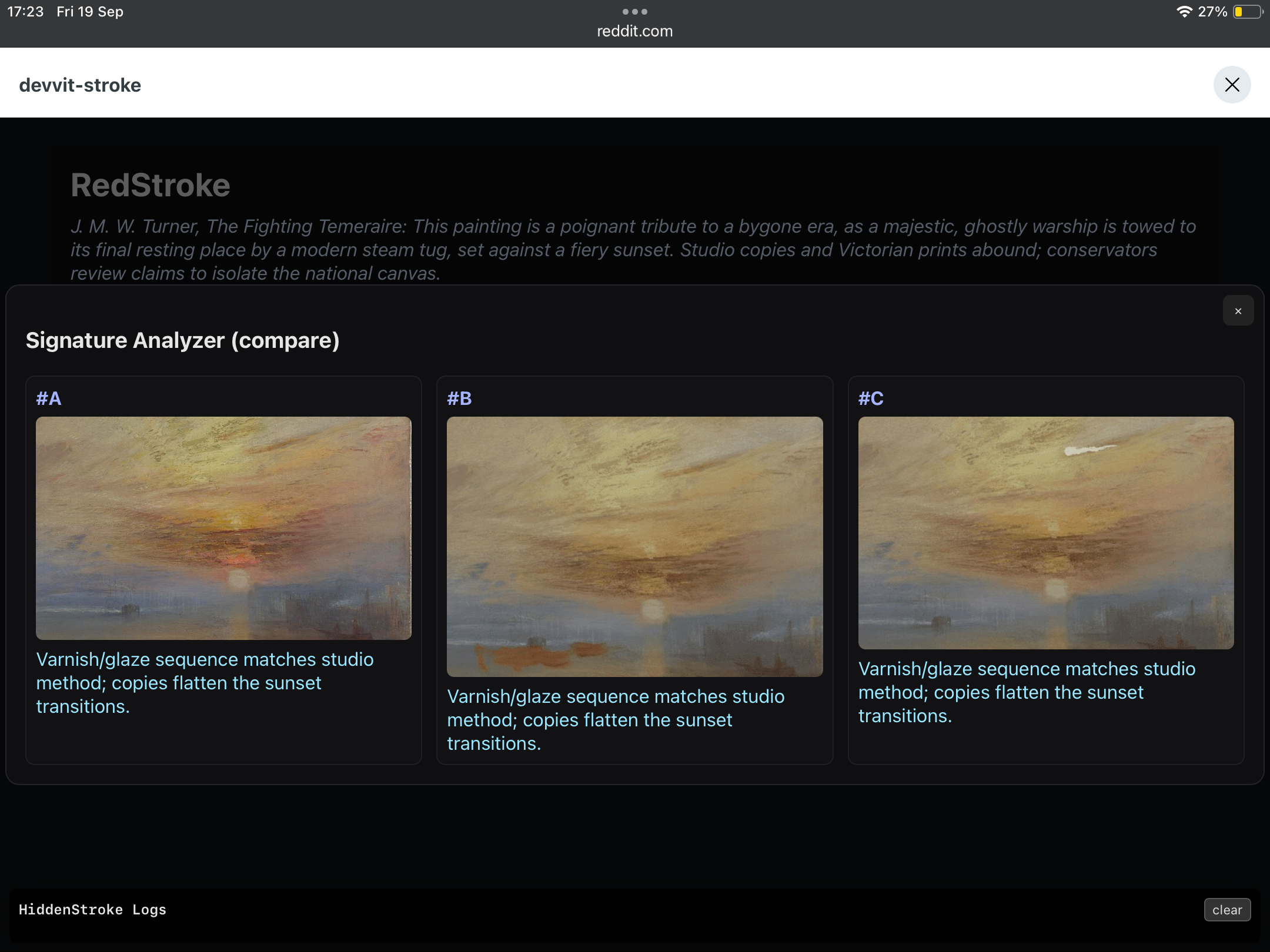Tap the reddit.com address bar
Screen dimensions: 1270x952
pos(634,31)
